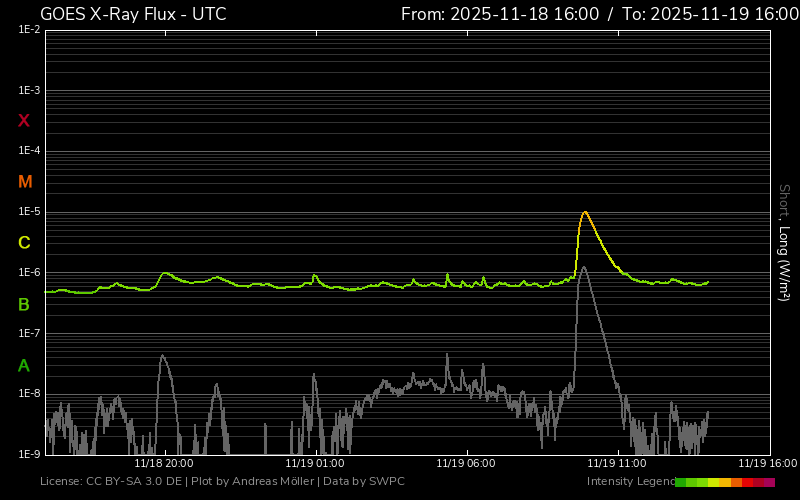Image resolution: width=800 pixels, height=500 pixels.
Task: Click the 1E-5 y-axis tick label
Action: point(29,212)
